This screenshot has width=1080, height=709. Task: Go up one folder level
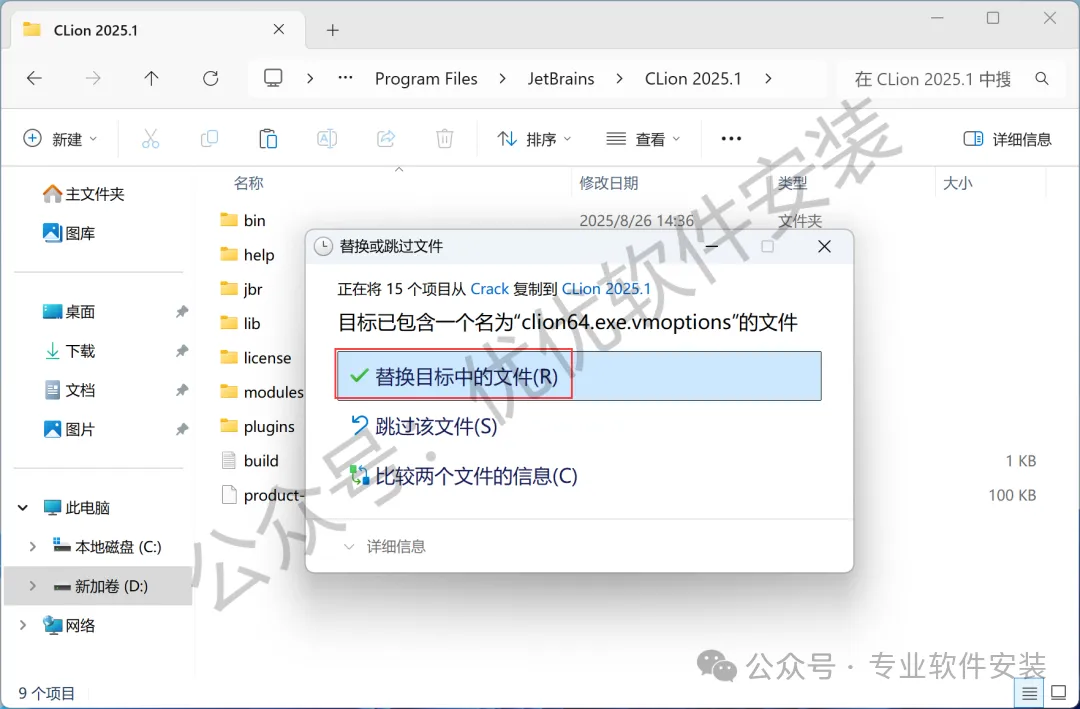(152, 79)
